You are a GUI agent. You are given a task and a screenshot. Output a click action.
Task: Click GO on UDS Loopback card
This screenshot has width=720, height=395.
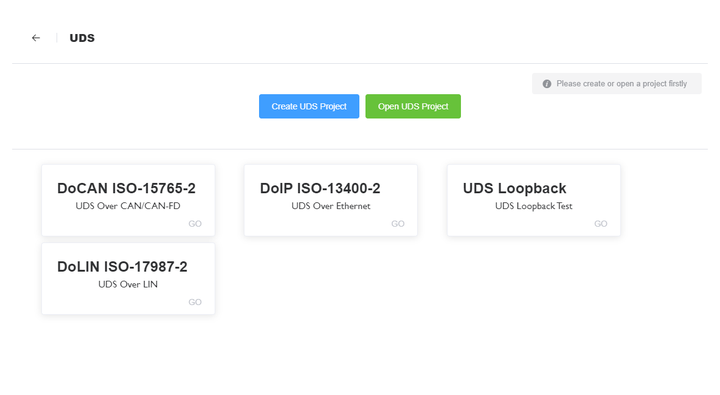point(601,224)
